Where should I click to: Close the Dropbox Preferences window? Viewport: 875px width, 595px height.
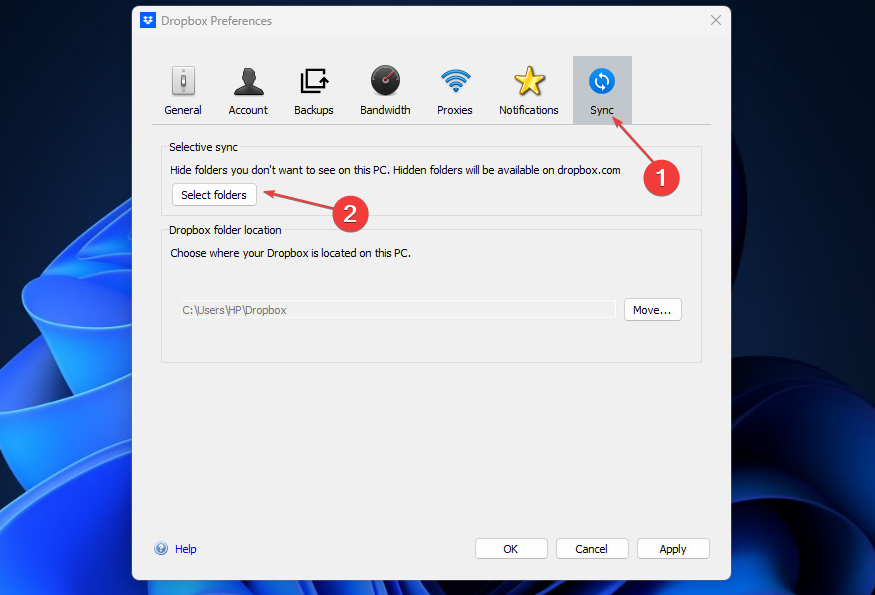716,21
